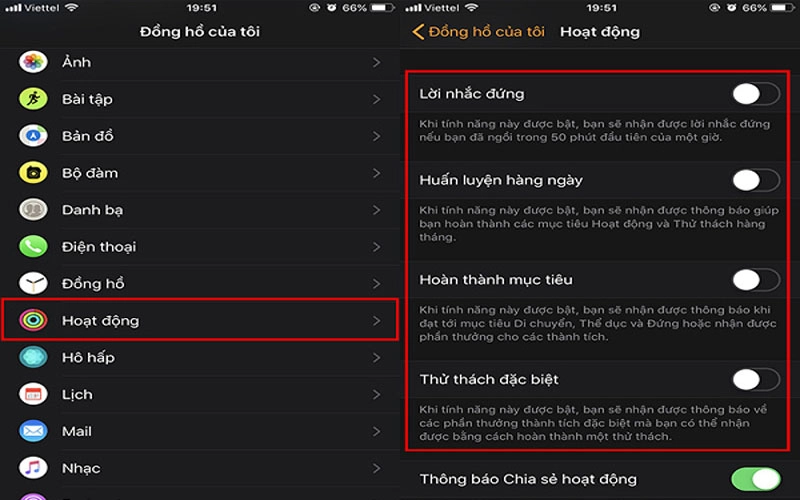The image size is (800, 500).
Task: Turn on Huấn luyện hàng ngày switch
Action: pyautogui.click(x=756, y=180)
